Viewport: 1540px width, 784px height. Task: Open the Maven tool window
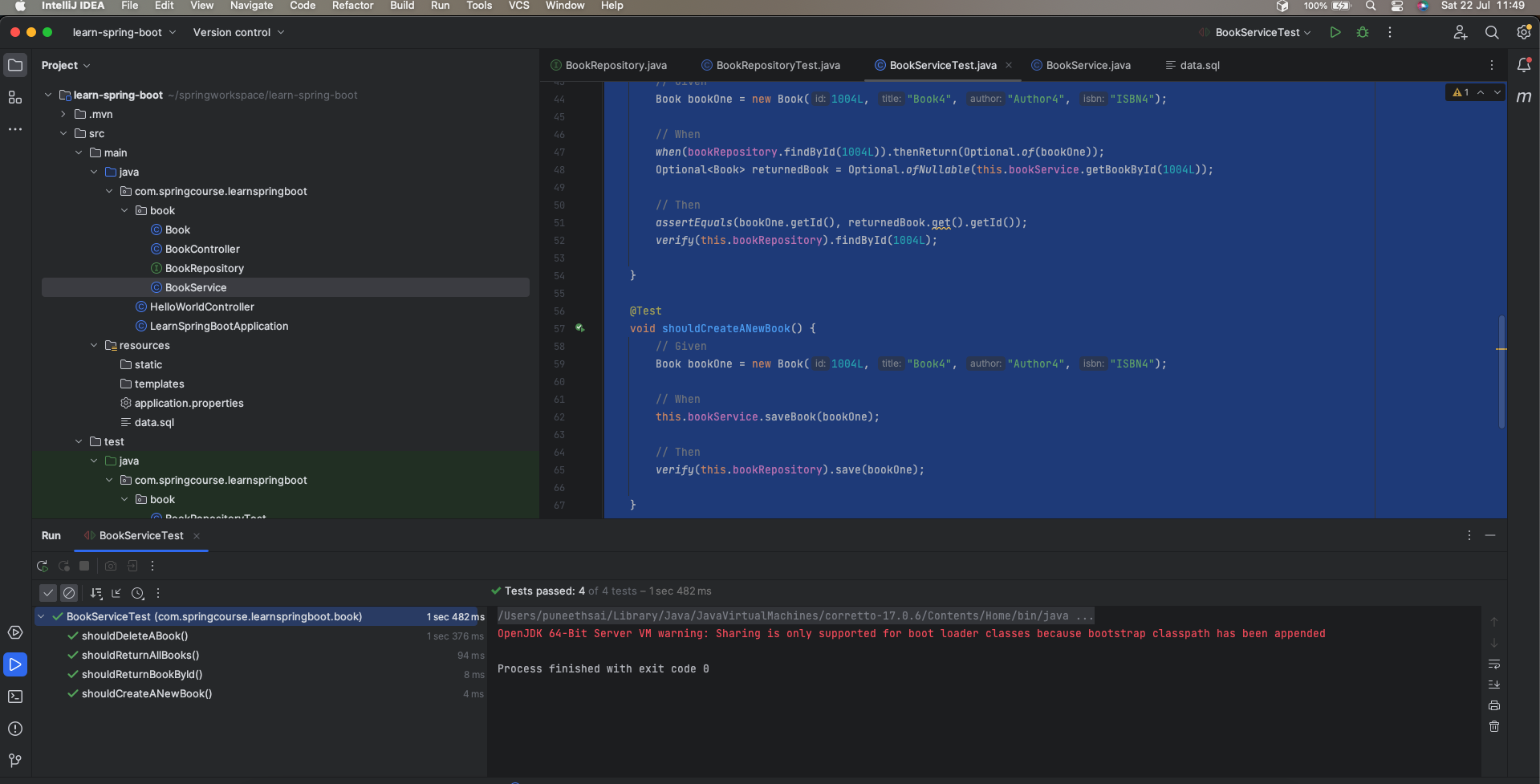1524,97
